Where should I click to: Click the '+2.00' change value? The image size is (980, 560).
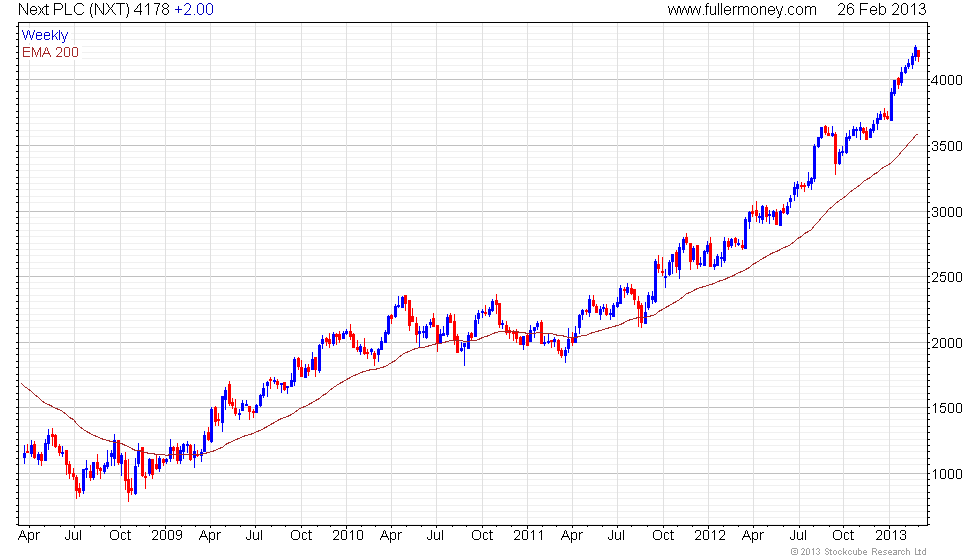click(x=194, y=10)
